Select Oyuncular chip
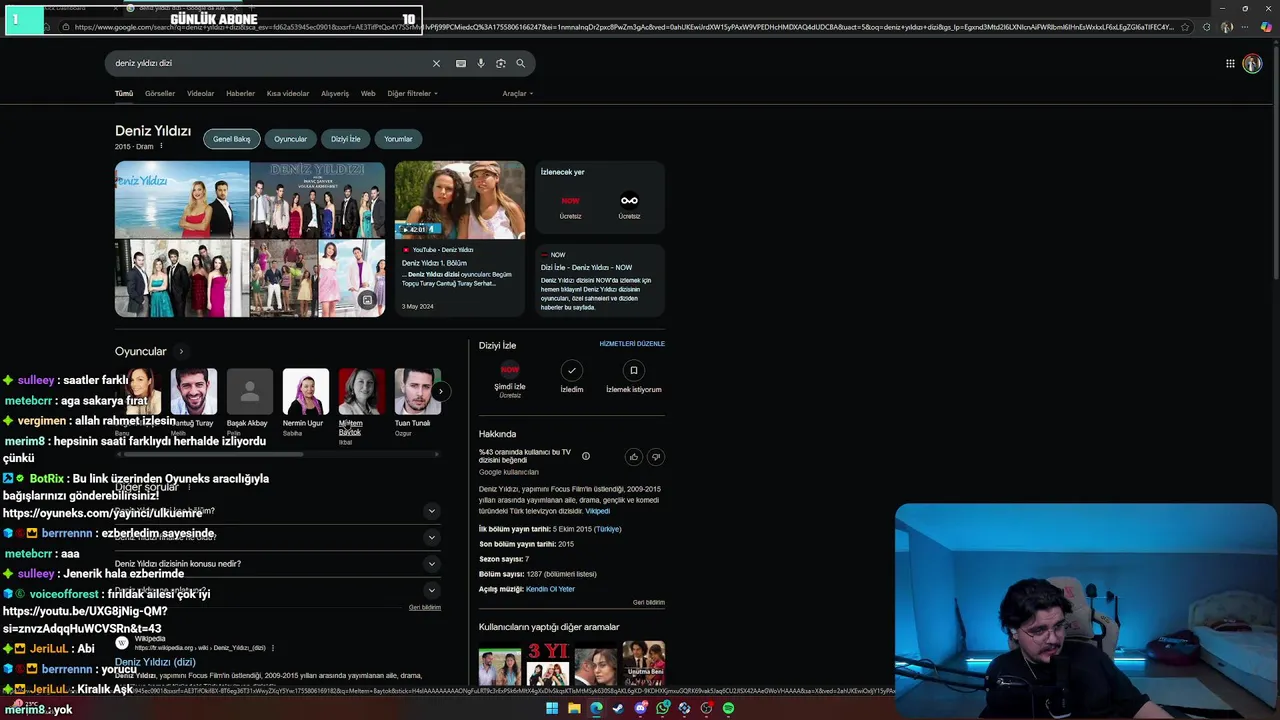 coord(291,139)
